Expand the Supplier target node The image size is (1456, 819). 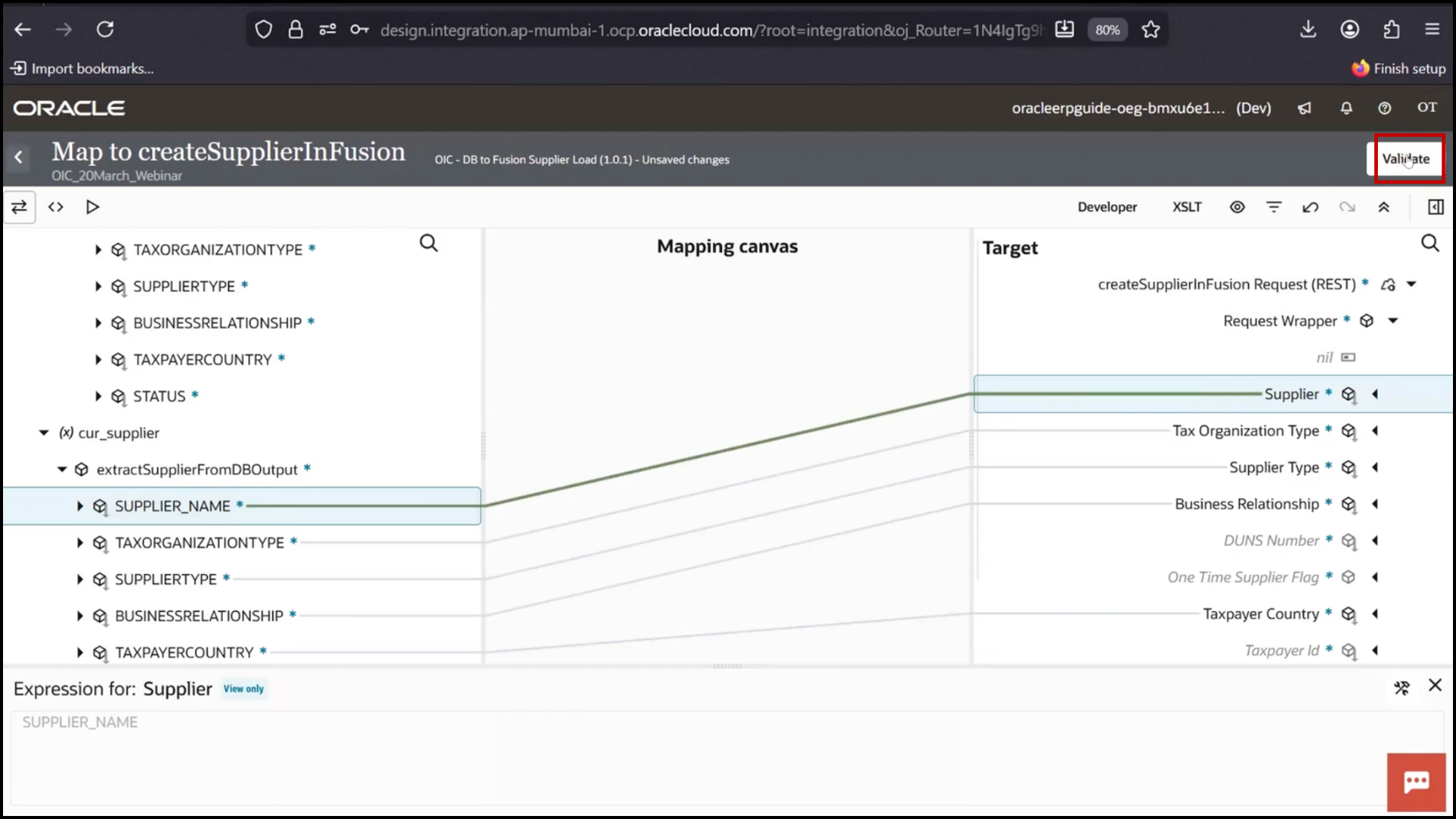coord(1375,394)
